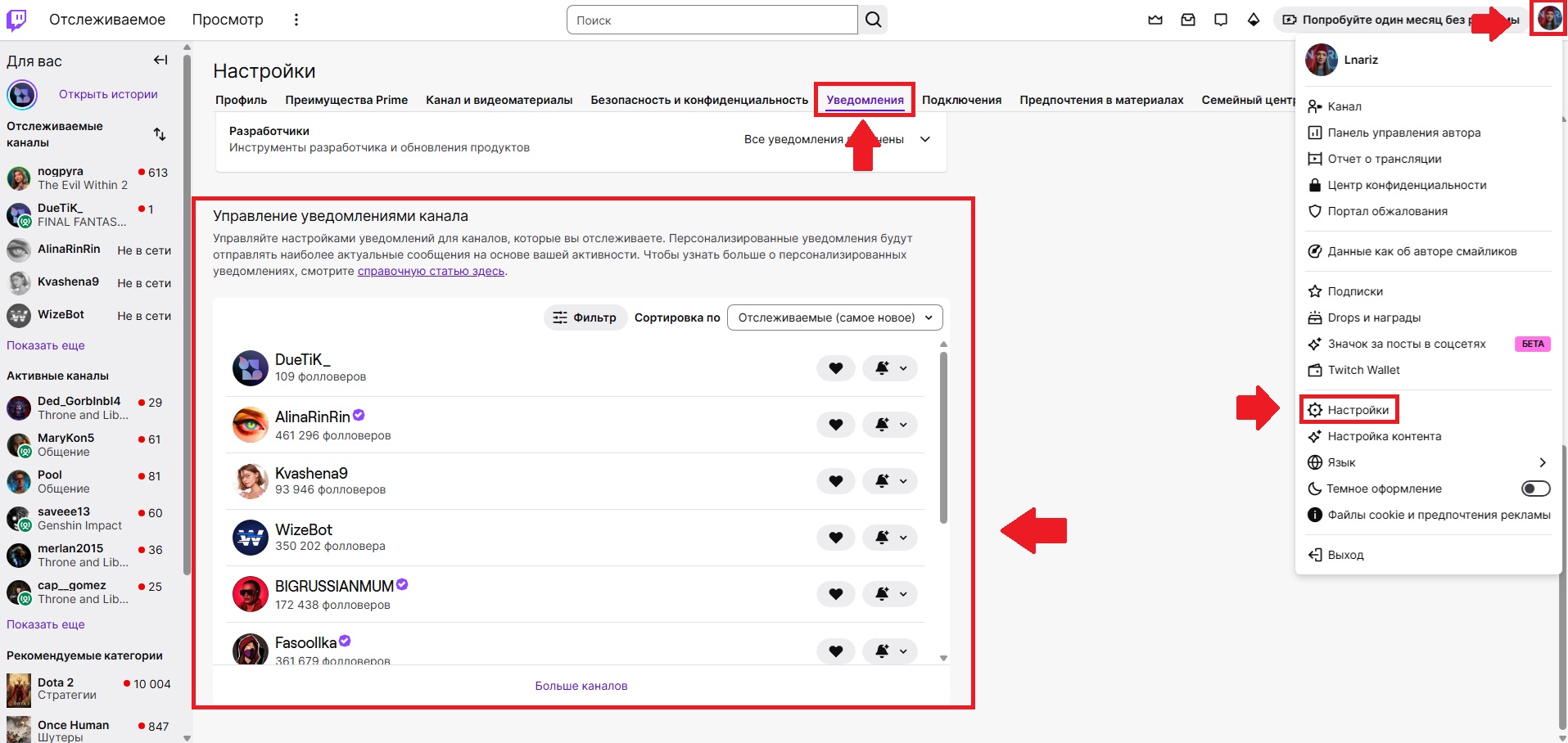Click Фильтр button

pos(585,317)
